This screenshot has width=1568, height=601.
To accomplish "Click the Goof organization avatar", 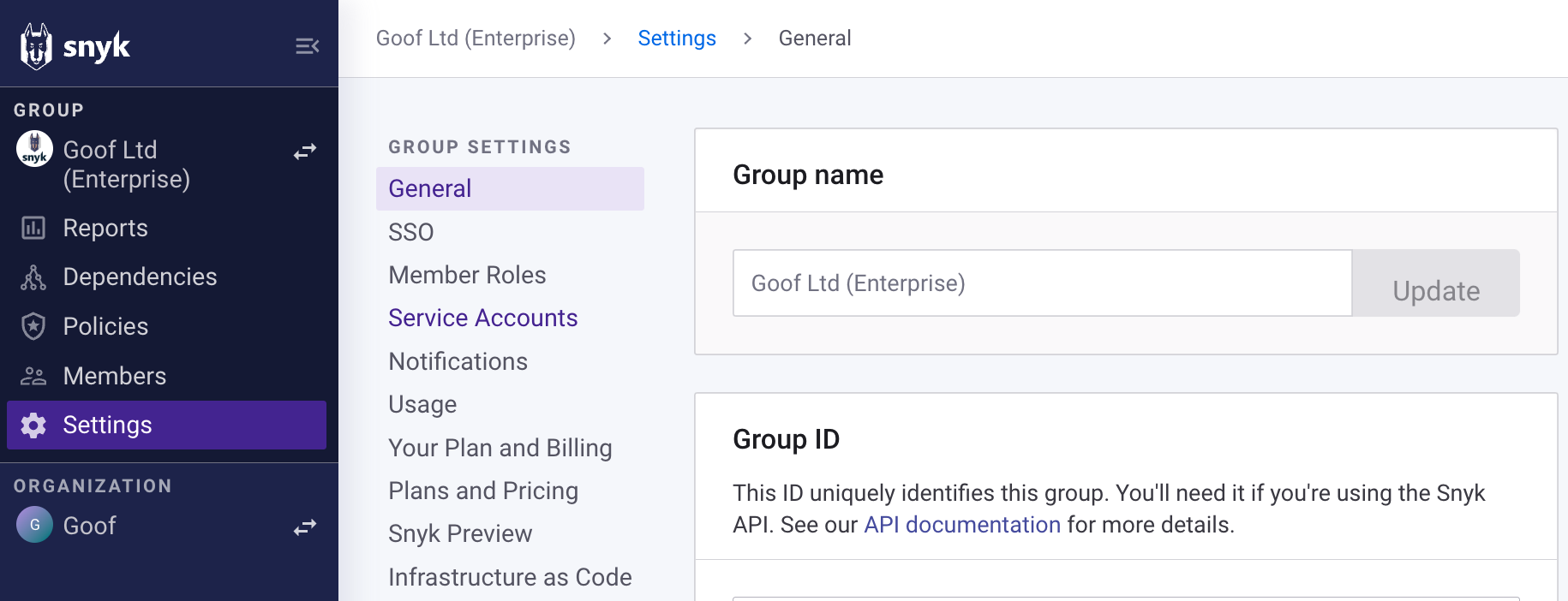I will click(34, 525).
